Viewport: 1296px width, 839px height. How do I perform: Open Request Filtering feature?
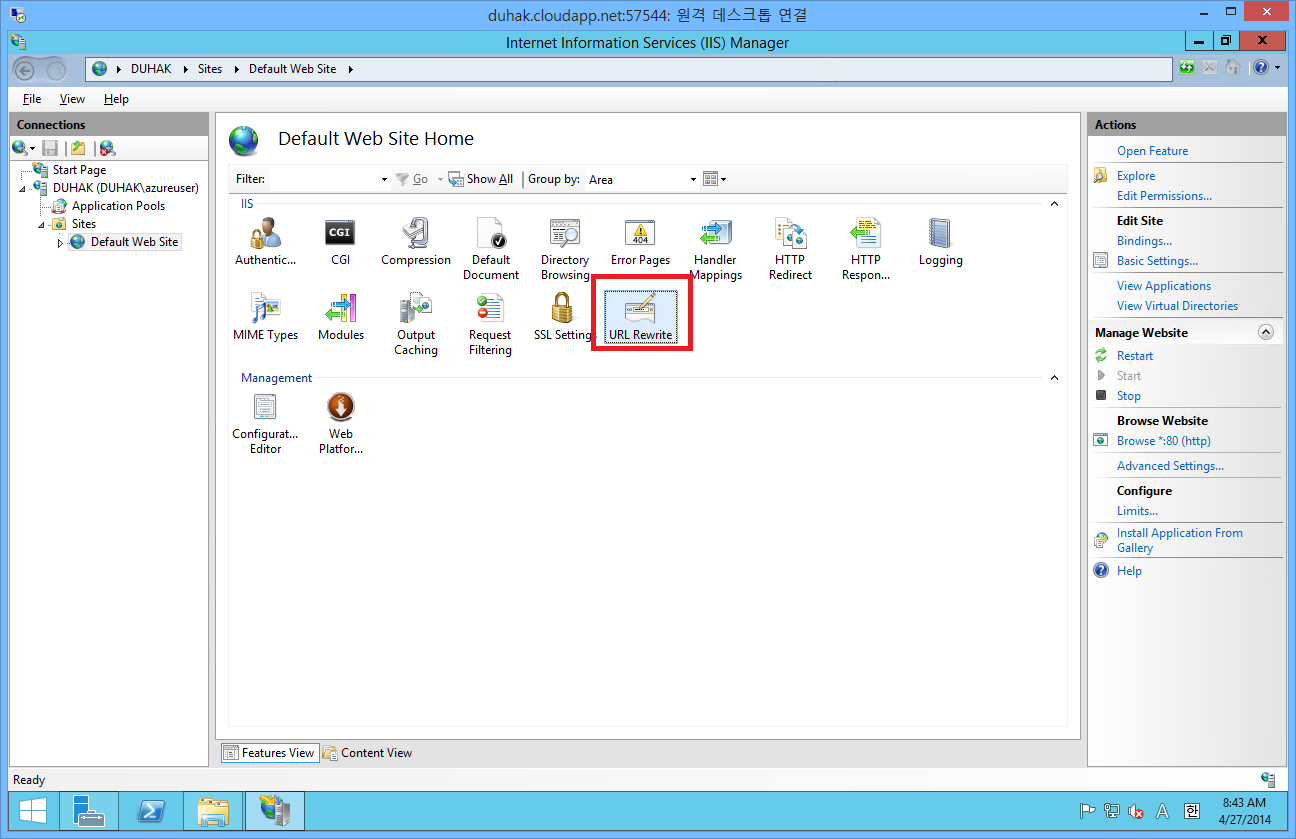[490, 324]
